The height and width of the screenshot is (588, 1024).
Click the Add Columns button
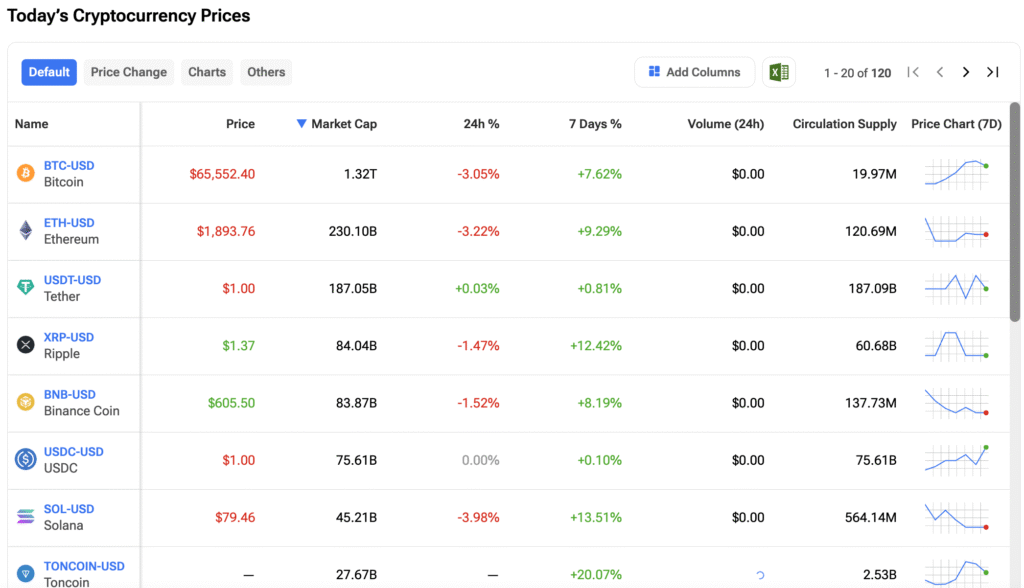(x=694, y=72)
